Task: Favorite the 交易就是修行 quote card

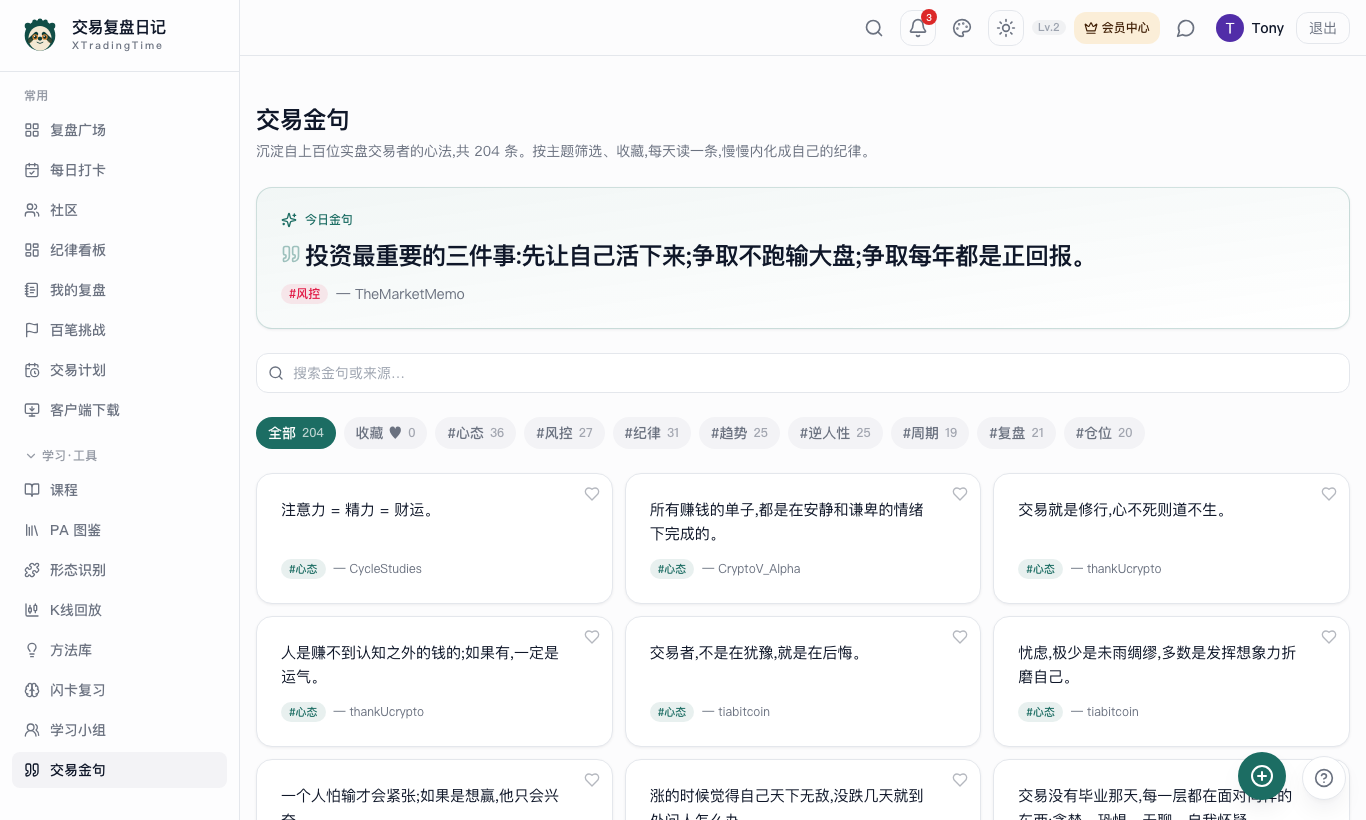Action: point(1329,494)
